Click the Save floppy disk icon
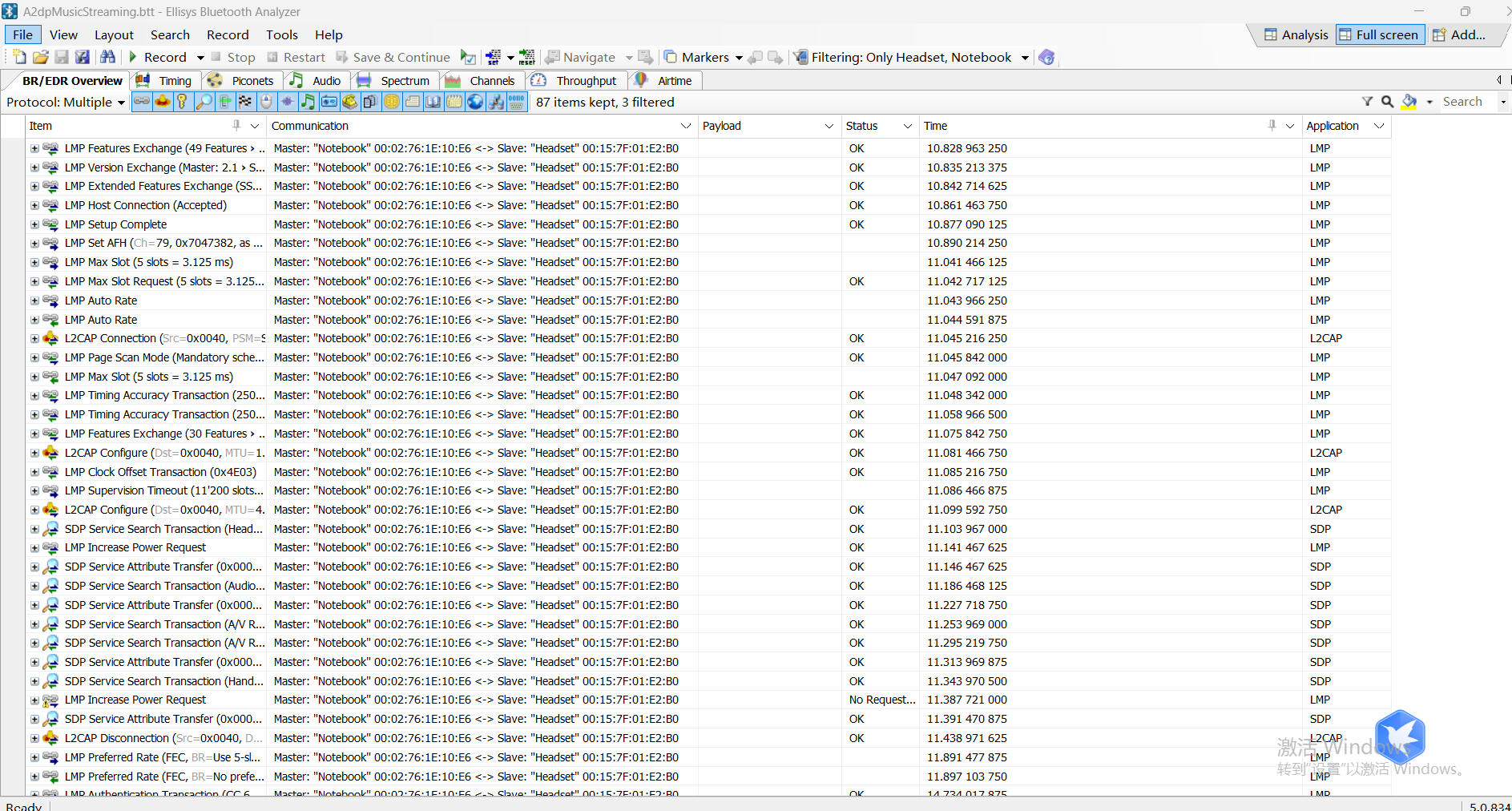This screenshot has width=1512, height=811. point(61,57)
